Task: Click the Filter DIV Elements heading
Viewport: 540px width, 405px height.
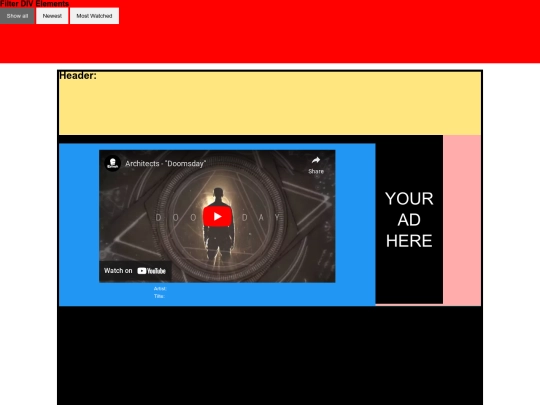Action: pyautogui.click(x=34, y=4)
